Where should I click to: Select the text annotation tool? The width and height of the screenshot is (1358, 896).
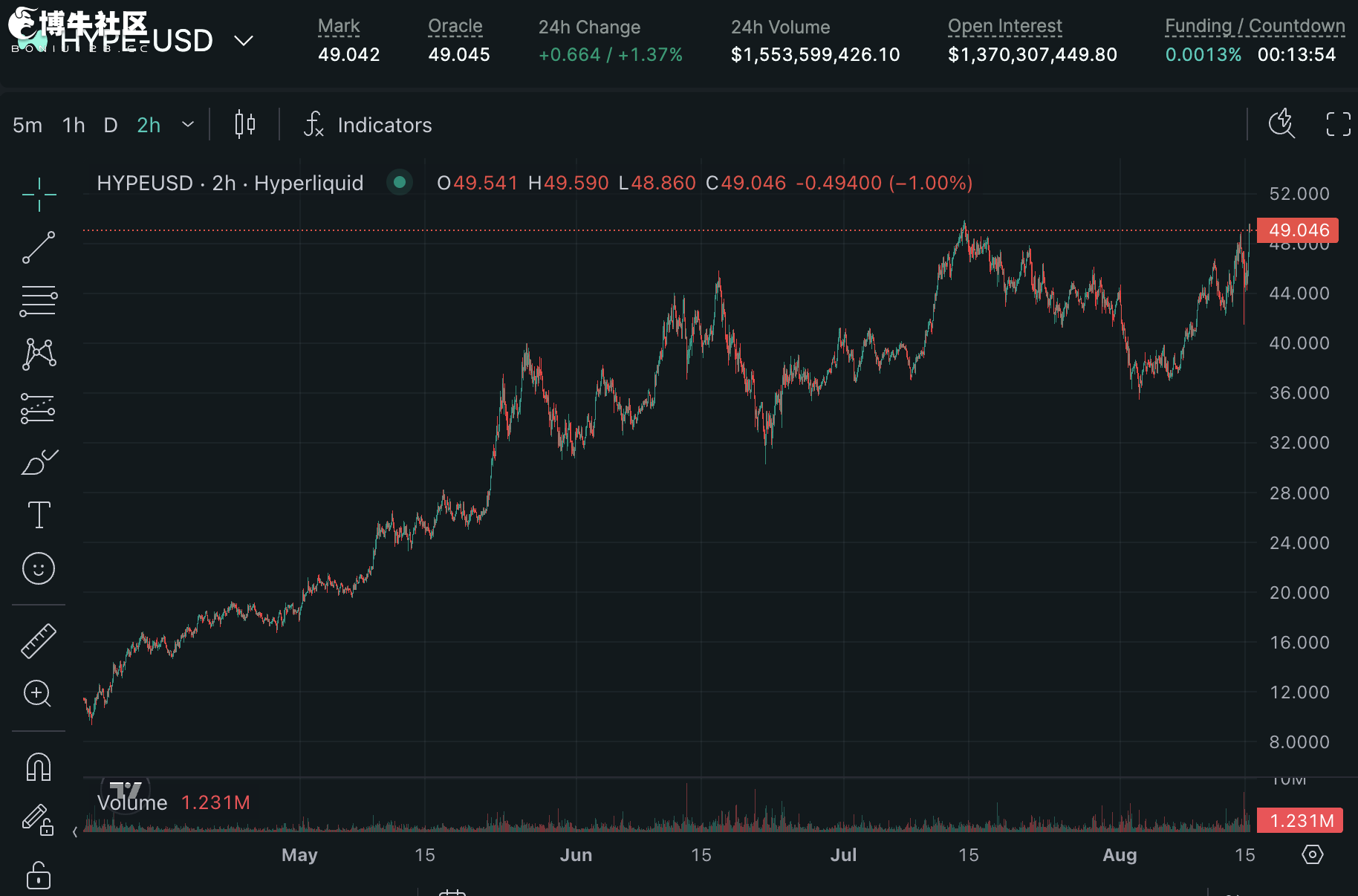(39, 515)
